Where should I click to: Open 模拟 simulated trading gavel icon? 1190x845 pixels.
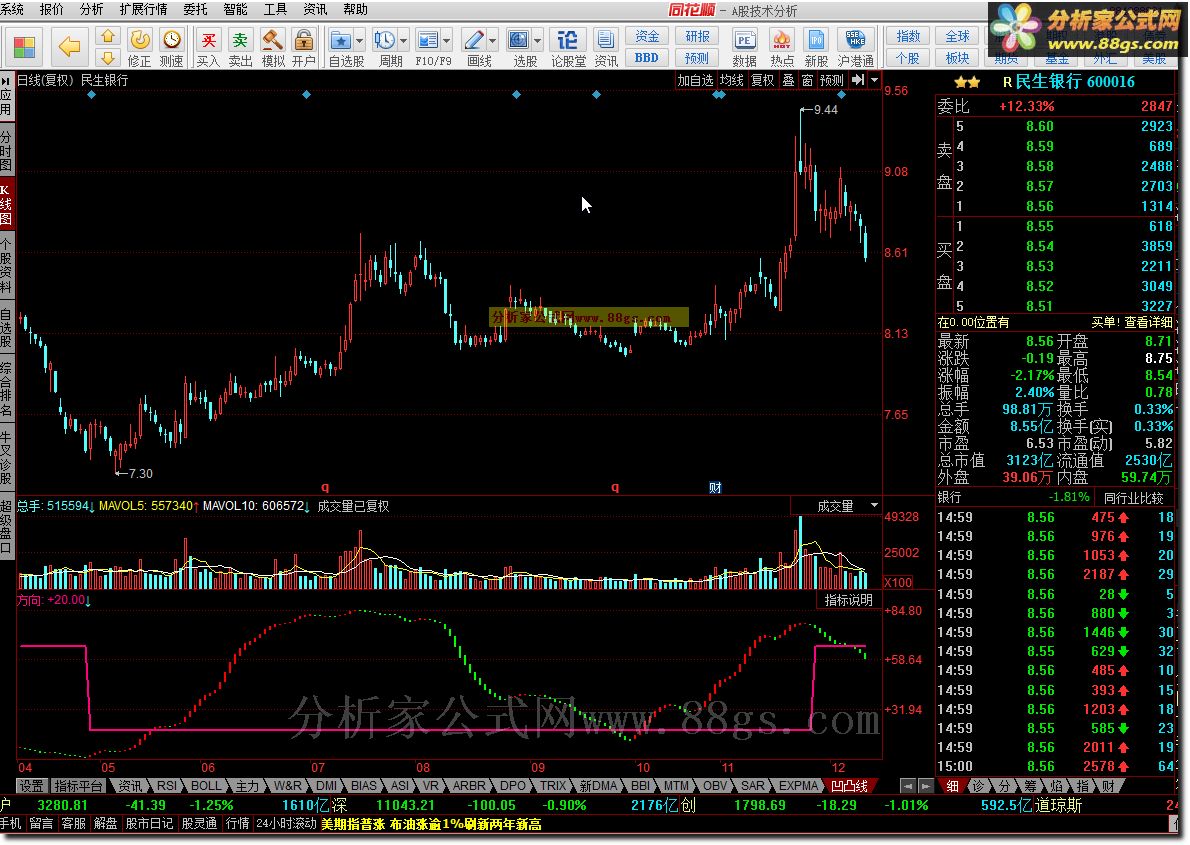272,48
